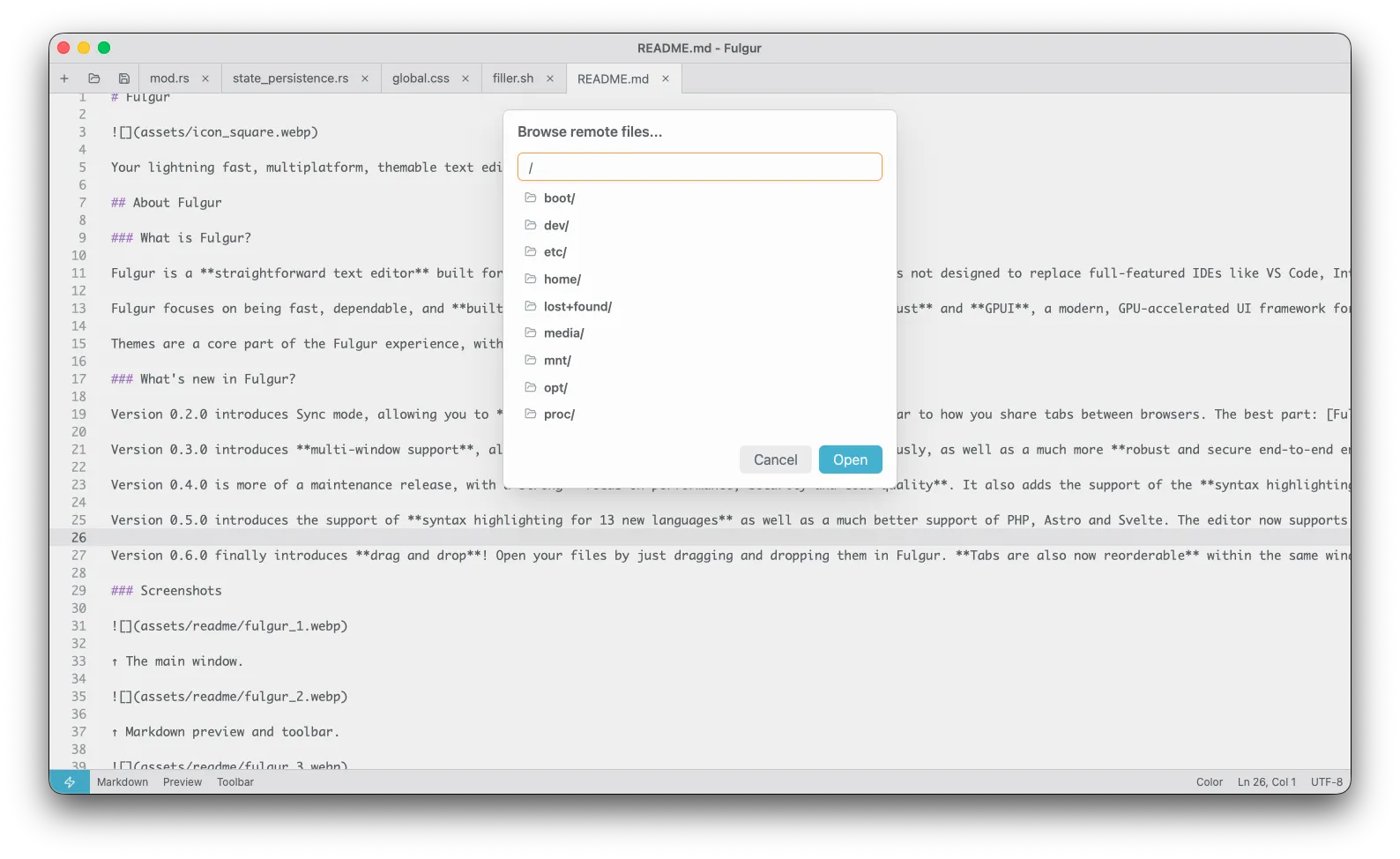
Task: Click Ln 26, Col 1 position indicator
Action: pos(1267,782)
